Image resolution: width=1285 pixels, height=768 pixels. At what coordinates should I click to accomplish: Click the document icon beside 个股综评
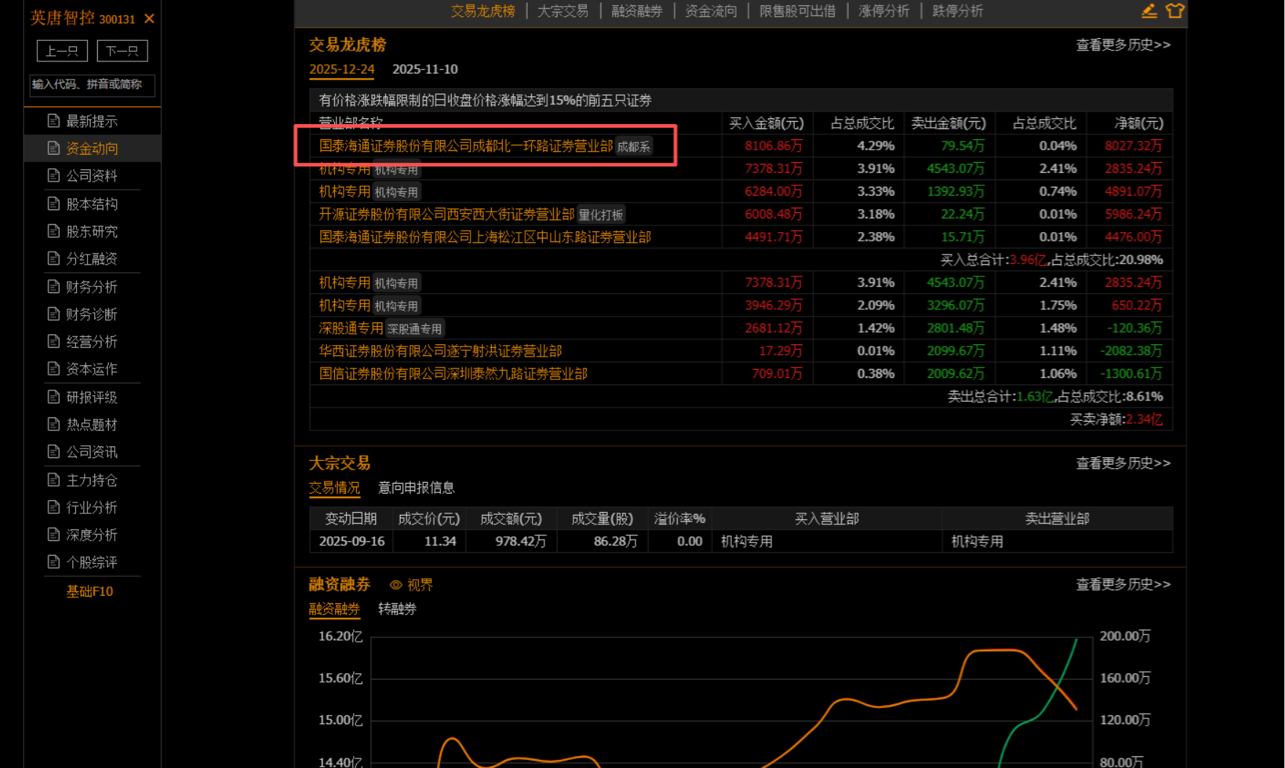tap(54, 562)
